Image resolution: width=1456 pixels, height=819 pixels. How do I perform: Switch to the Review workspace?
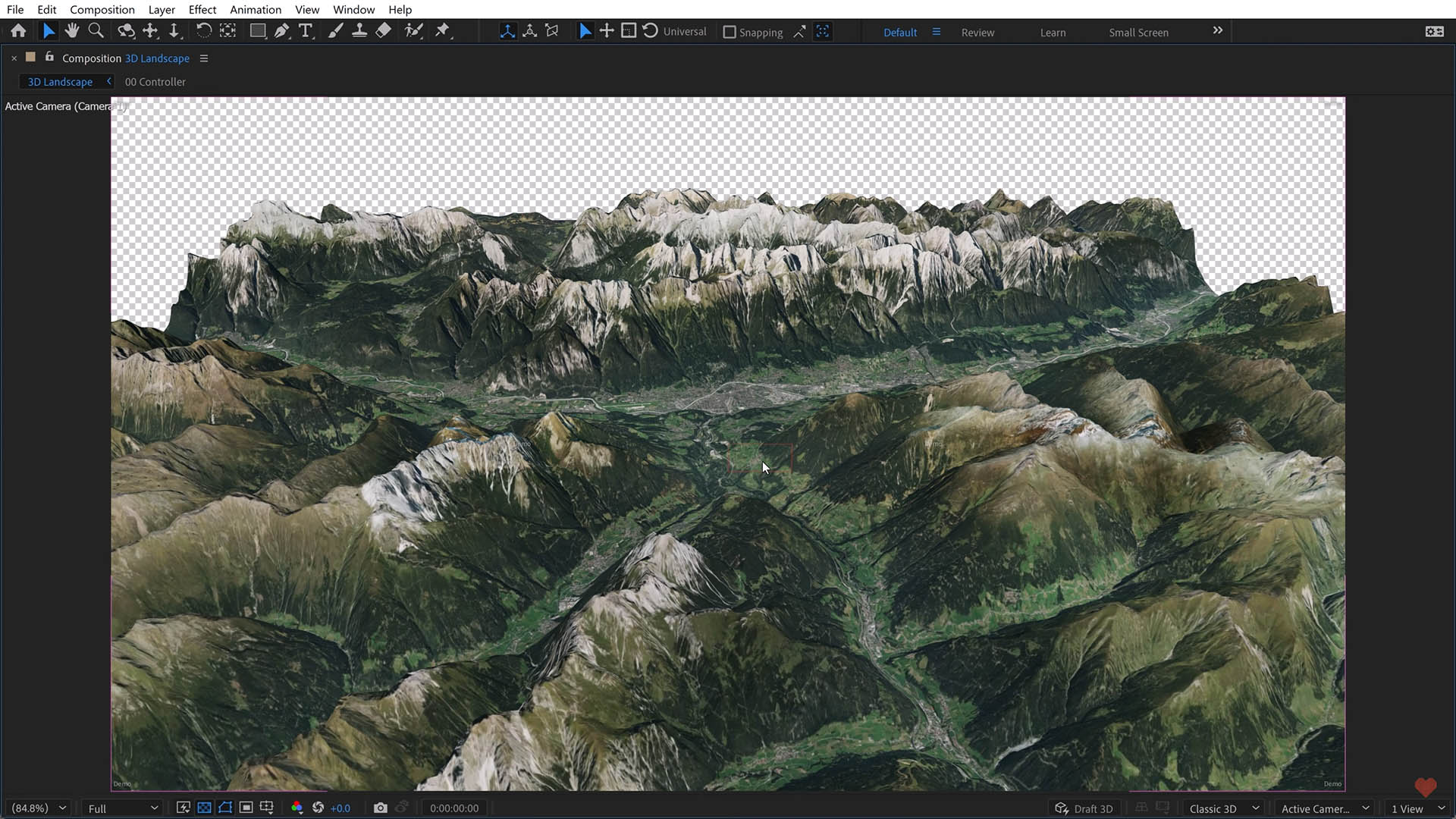[977, 32]
